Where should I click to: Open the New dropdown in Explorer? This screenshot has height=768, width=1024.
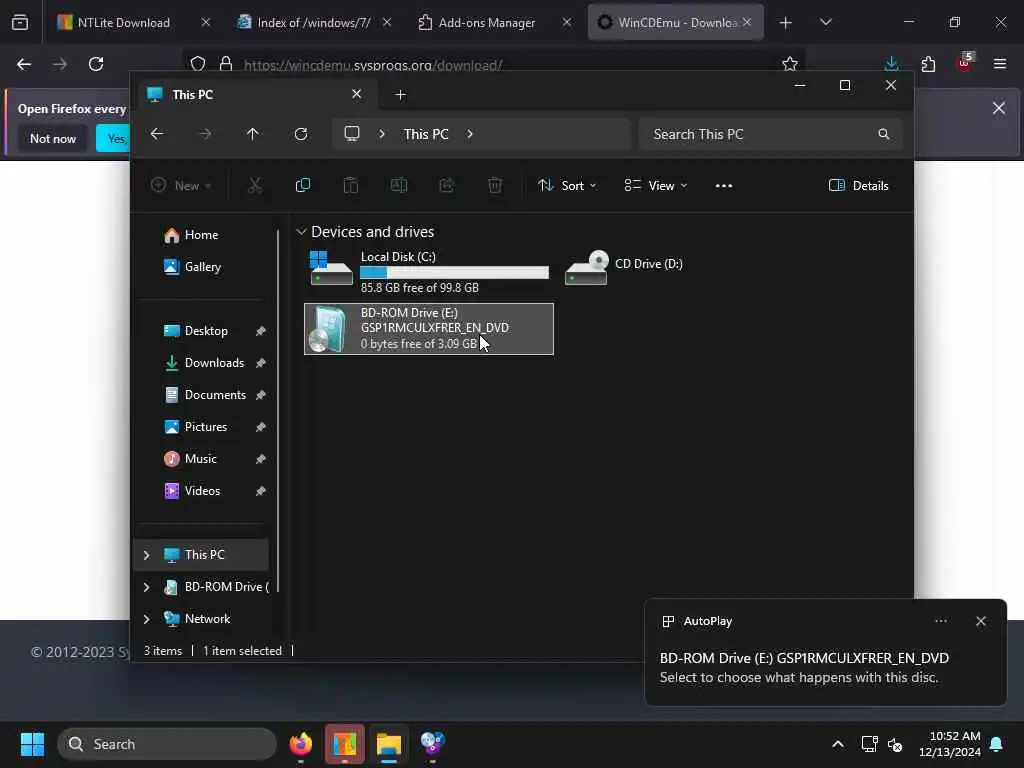click(x=181, y=185)
